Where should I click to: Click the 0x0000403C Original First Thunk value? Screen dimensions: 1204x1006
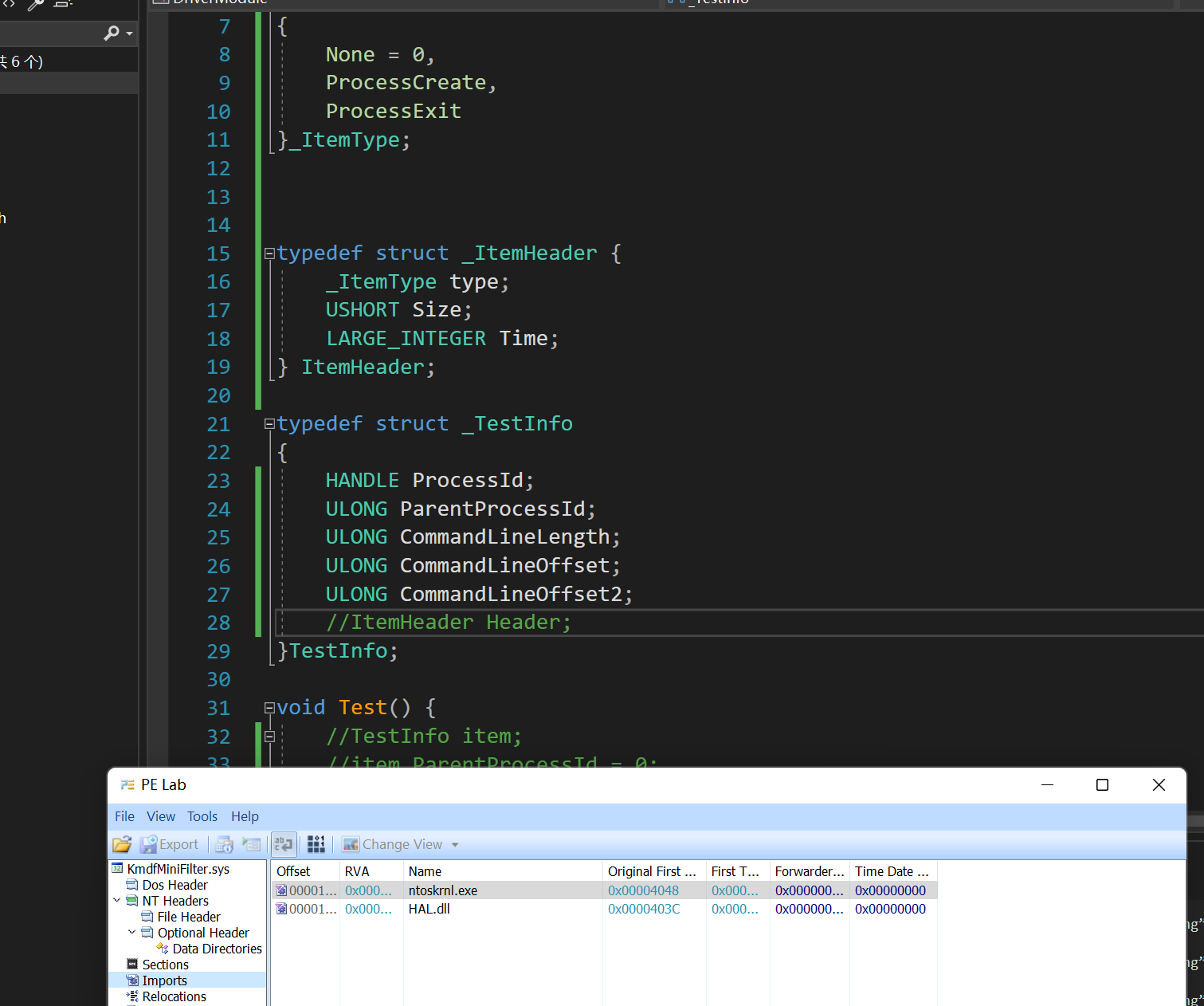point(644,909)
